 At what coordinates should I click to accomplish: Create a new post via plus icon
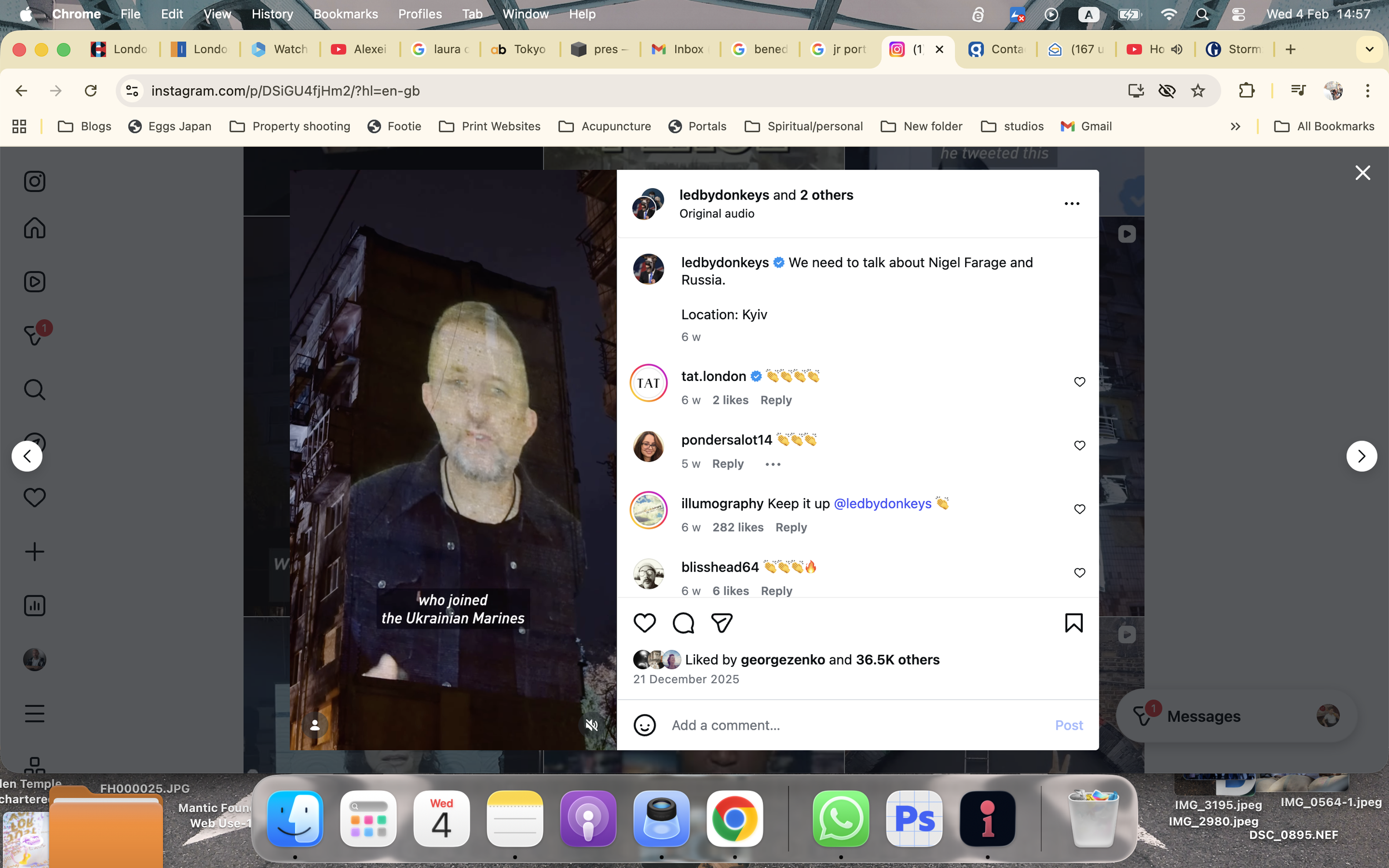(34, 551)
